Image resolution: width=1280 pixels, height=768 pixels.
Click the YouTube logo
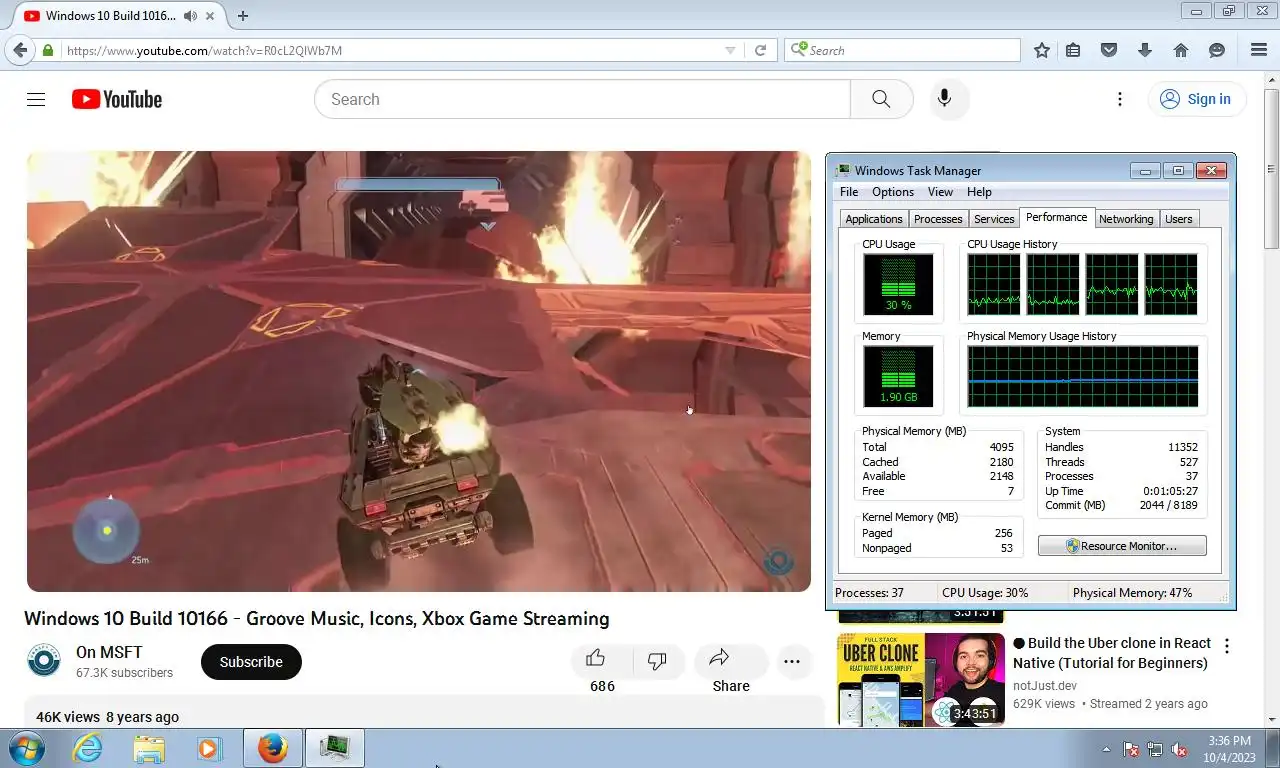116,99
